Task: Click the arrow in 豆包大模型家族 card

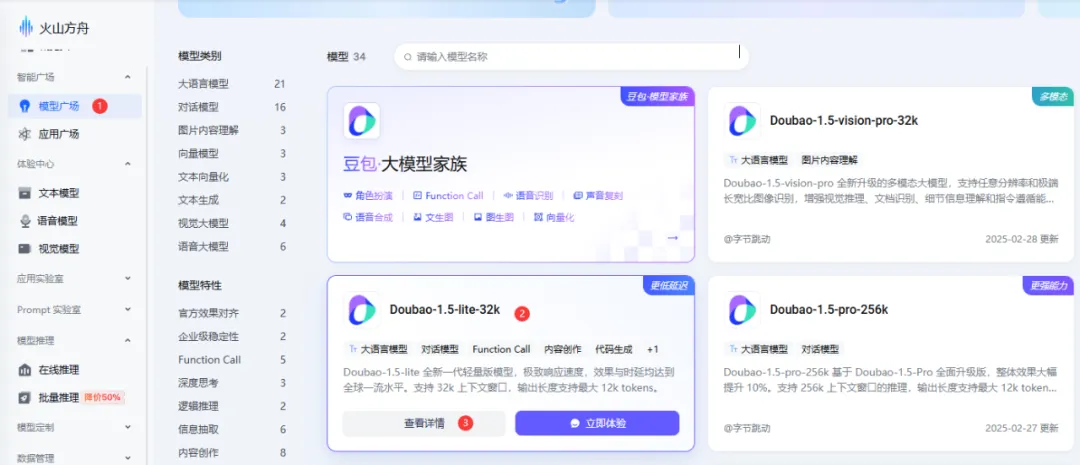Action: coord(673,238)
